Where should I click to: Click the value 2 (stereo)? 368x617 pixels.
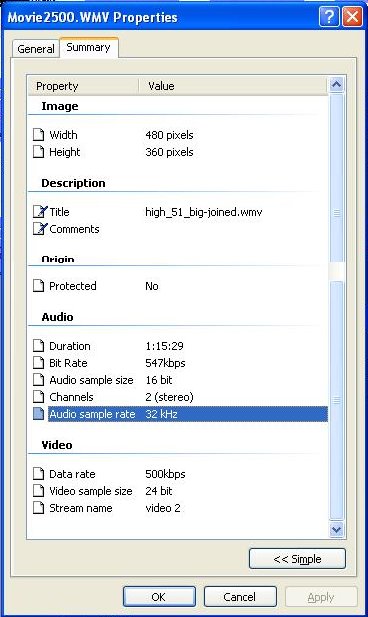169,397
